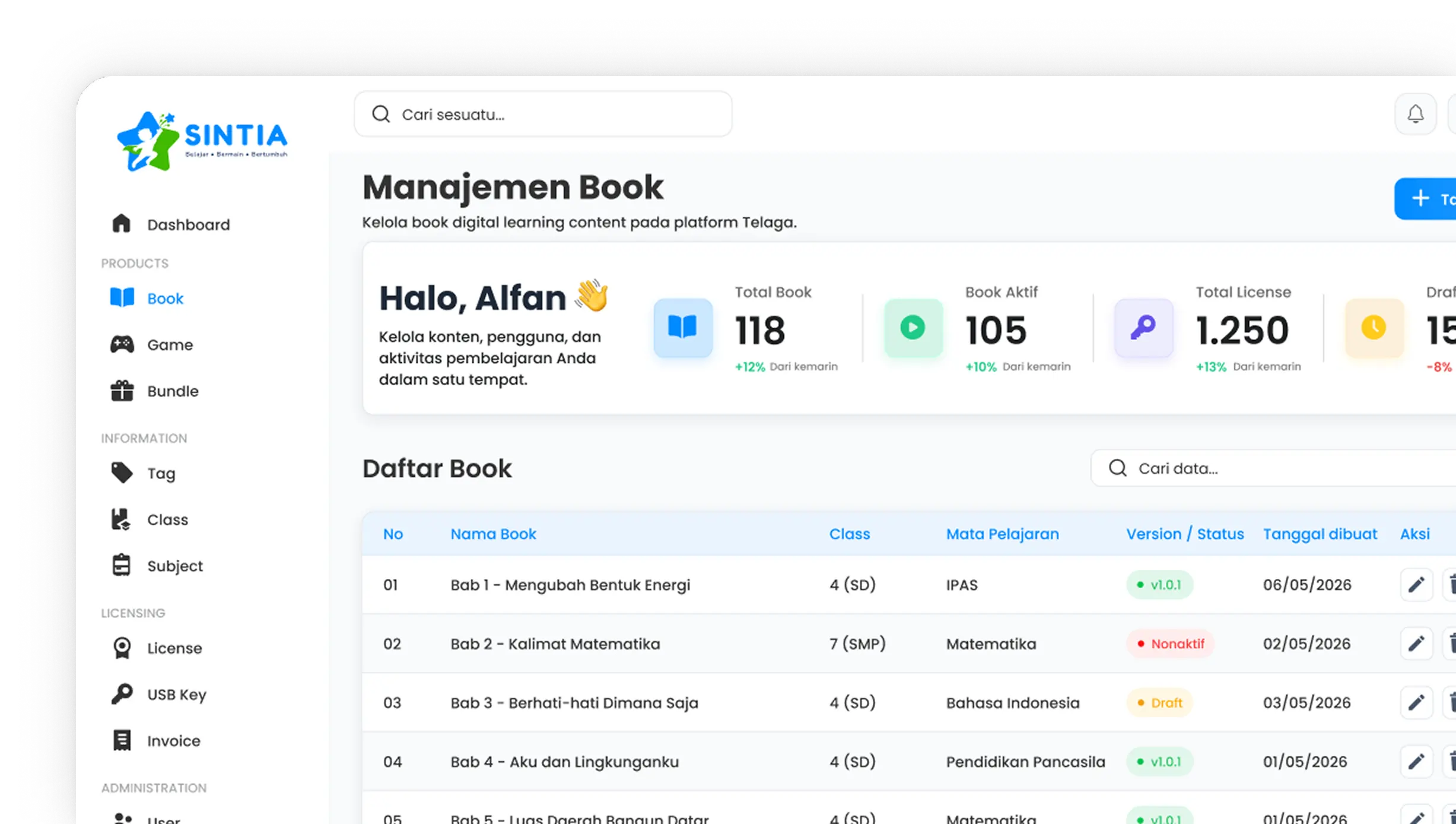
Task: Open the Tag icon in sidebar
Action: point(122,473)
